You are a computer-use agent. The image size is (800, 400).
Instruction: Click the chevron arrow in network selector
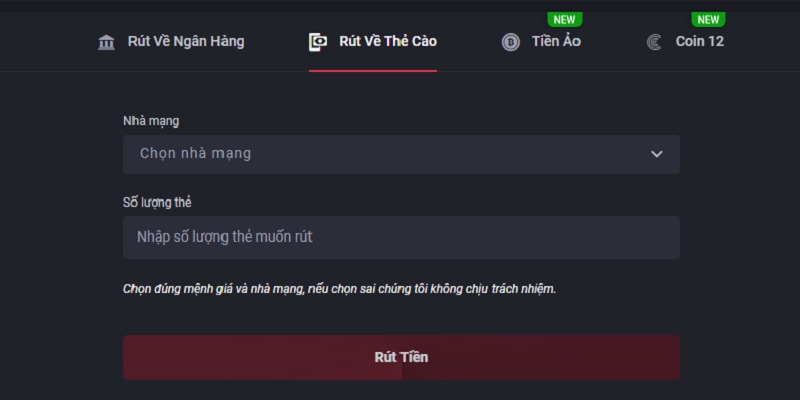[657, 154]
